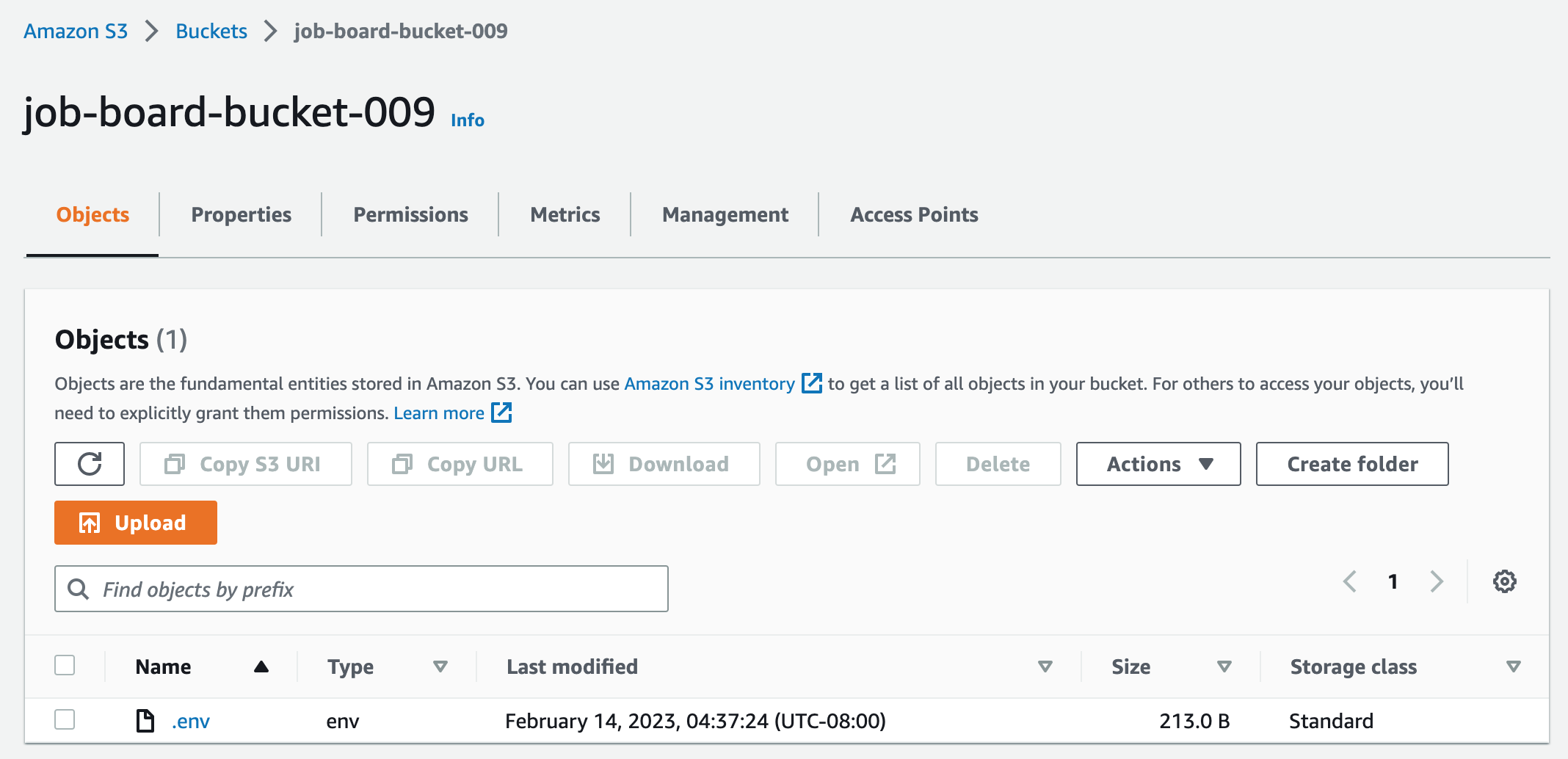1568x759 pixels.
Task: Open table preferences gear icon
Action: (x=1505, y=581)
